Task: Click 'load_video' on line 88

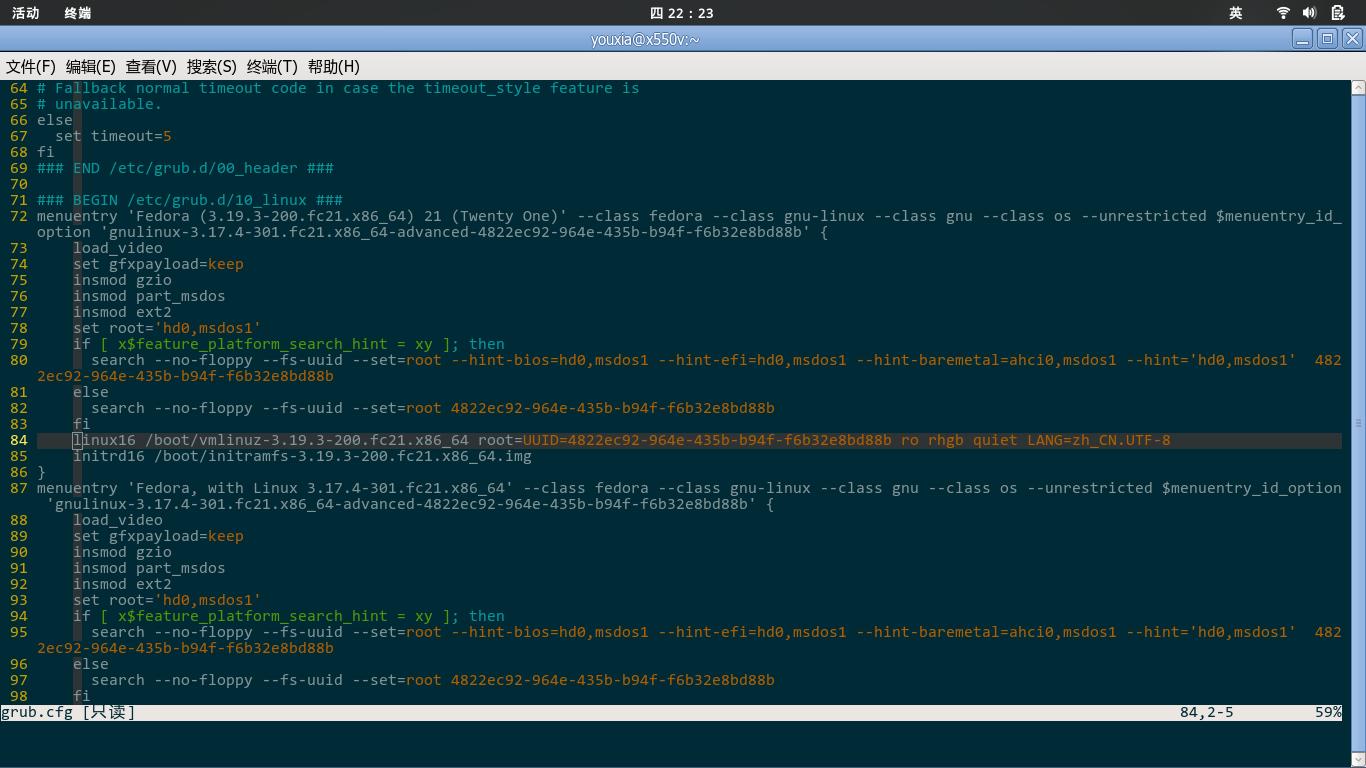Action: click(118, 520)
